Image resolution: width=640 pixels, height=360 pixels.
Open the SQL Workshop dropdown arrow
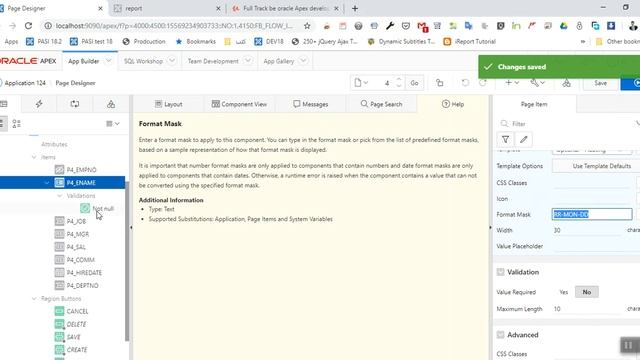click(172, 61)
